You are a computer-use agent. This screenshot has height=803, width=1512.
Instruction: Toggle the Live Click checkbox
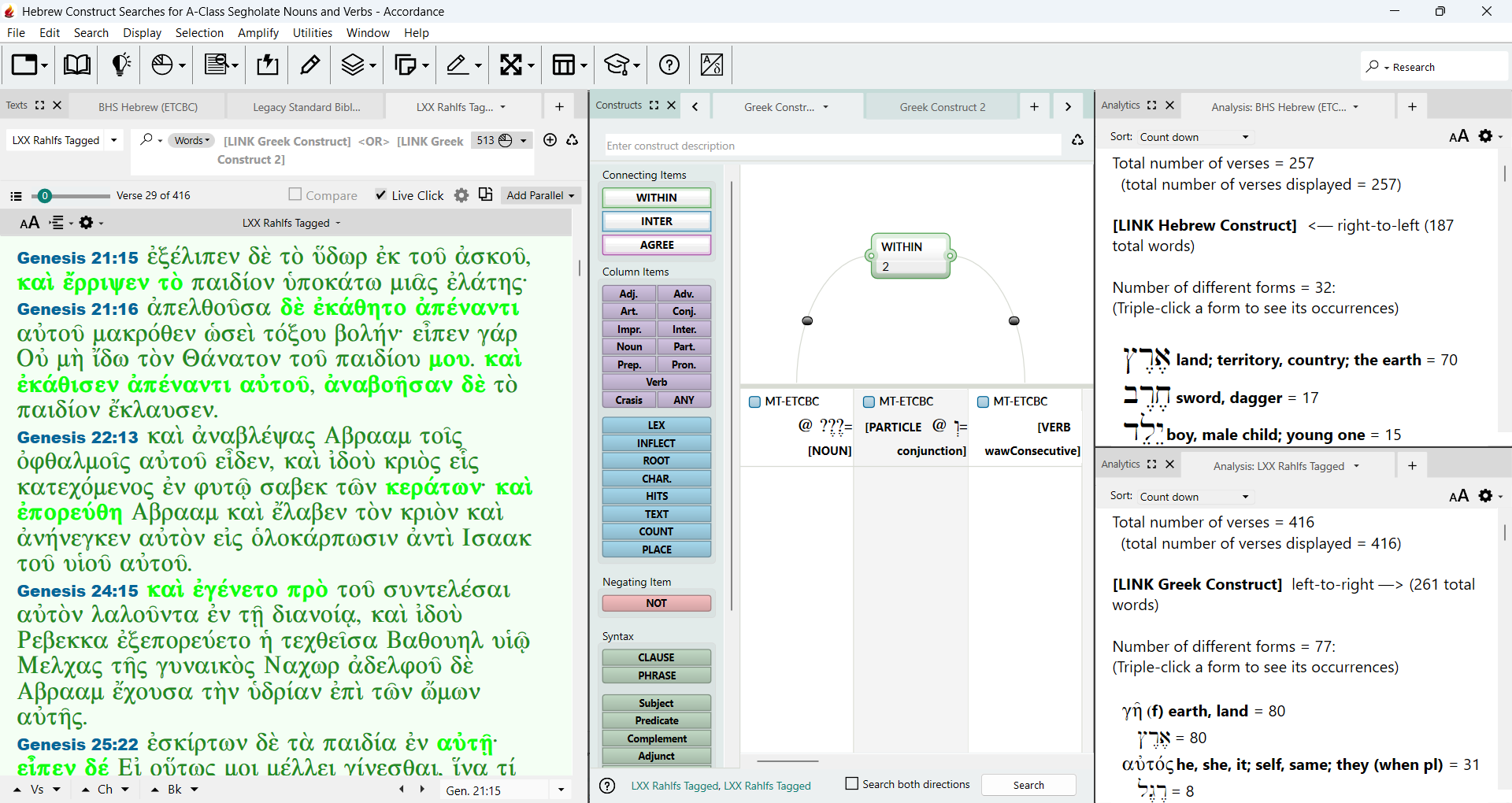click(381, 195)
